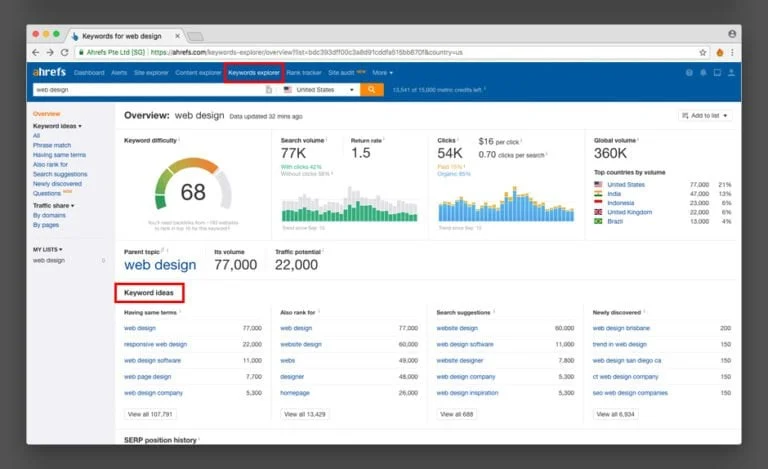Click the ahrefs logo
This screenshot has height=469, width=768.
coord(50,73)
